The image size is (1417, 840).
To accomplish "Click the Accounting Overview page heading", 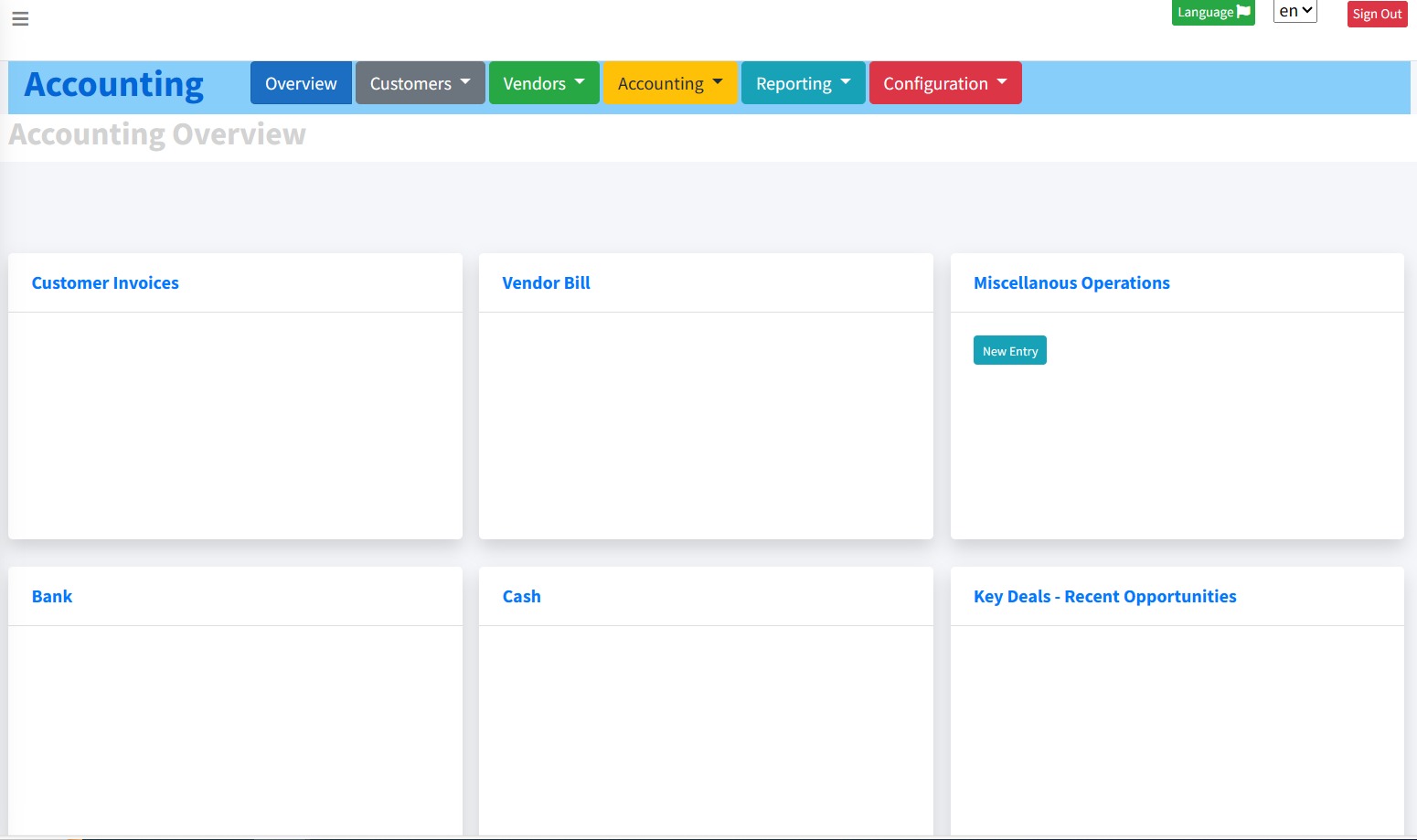I will click(x=157, y=134).
